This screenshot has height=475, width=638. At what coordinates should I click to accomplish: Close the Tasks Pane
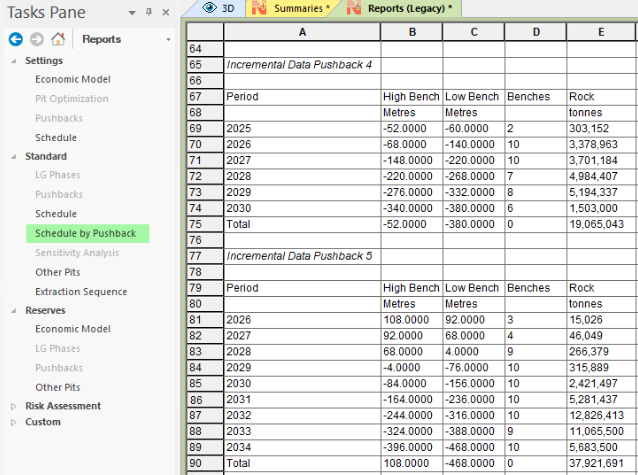(x=166, y=12)
